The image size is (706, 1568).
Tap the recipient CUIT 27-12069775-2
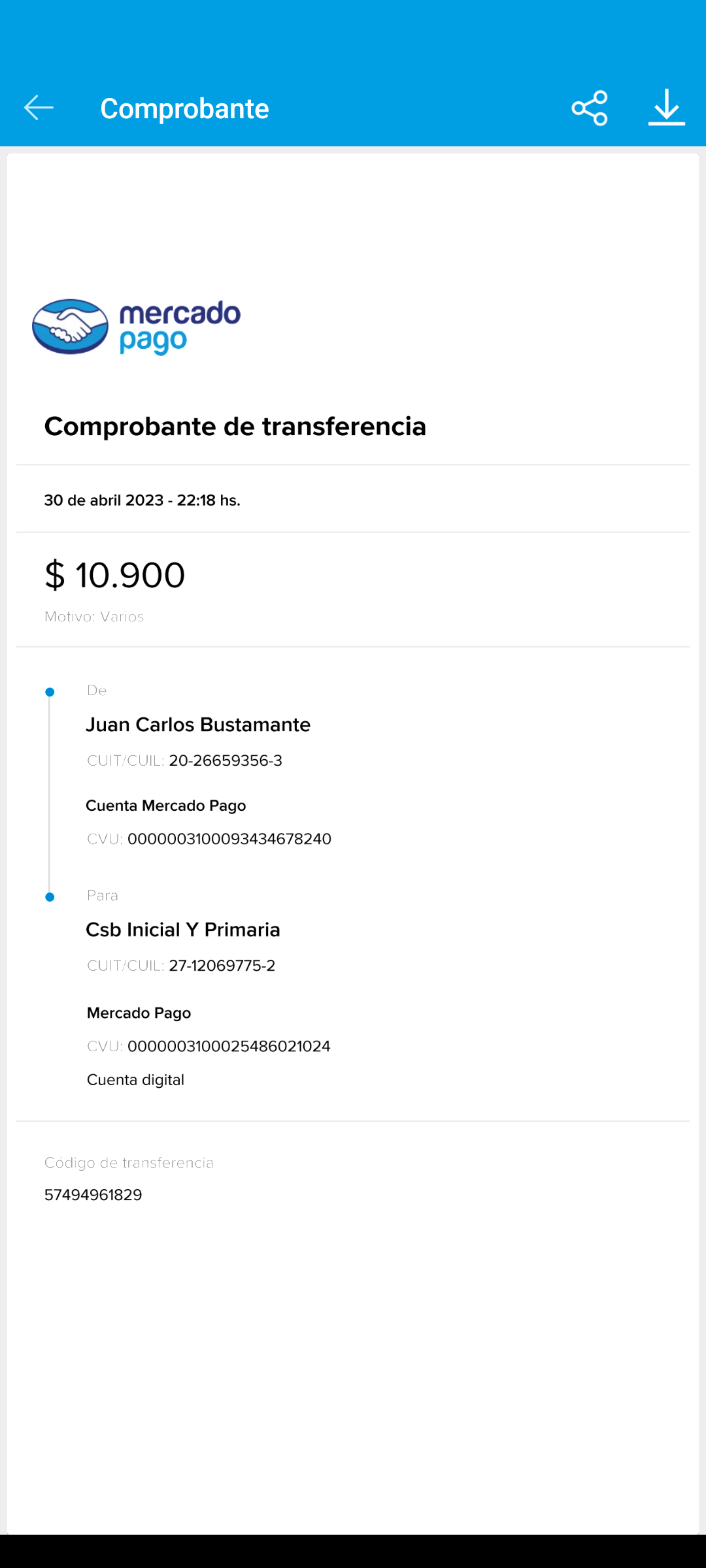click(x=222, y=966)
